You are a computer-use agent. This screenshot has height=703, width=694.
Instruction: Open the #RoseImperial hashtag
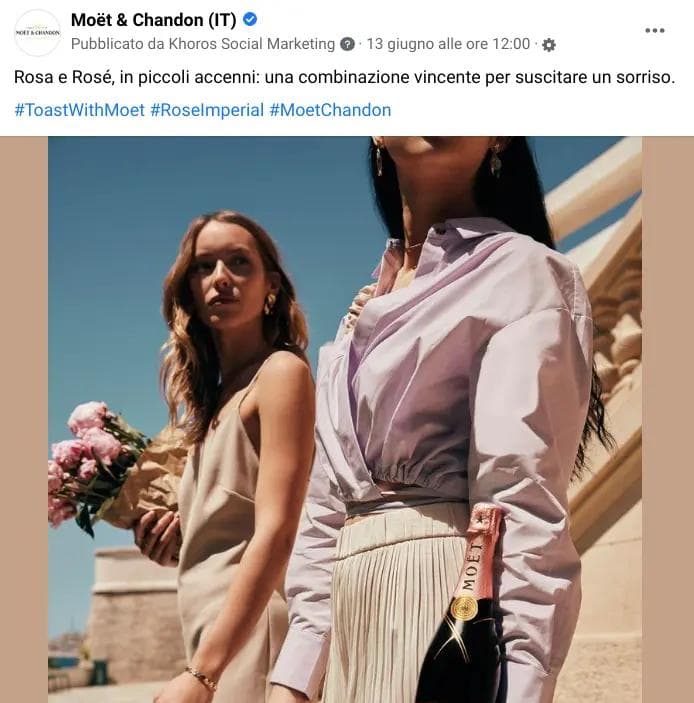(x=207, y=110)
